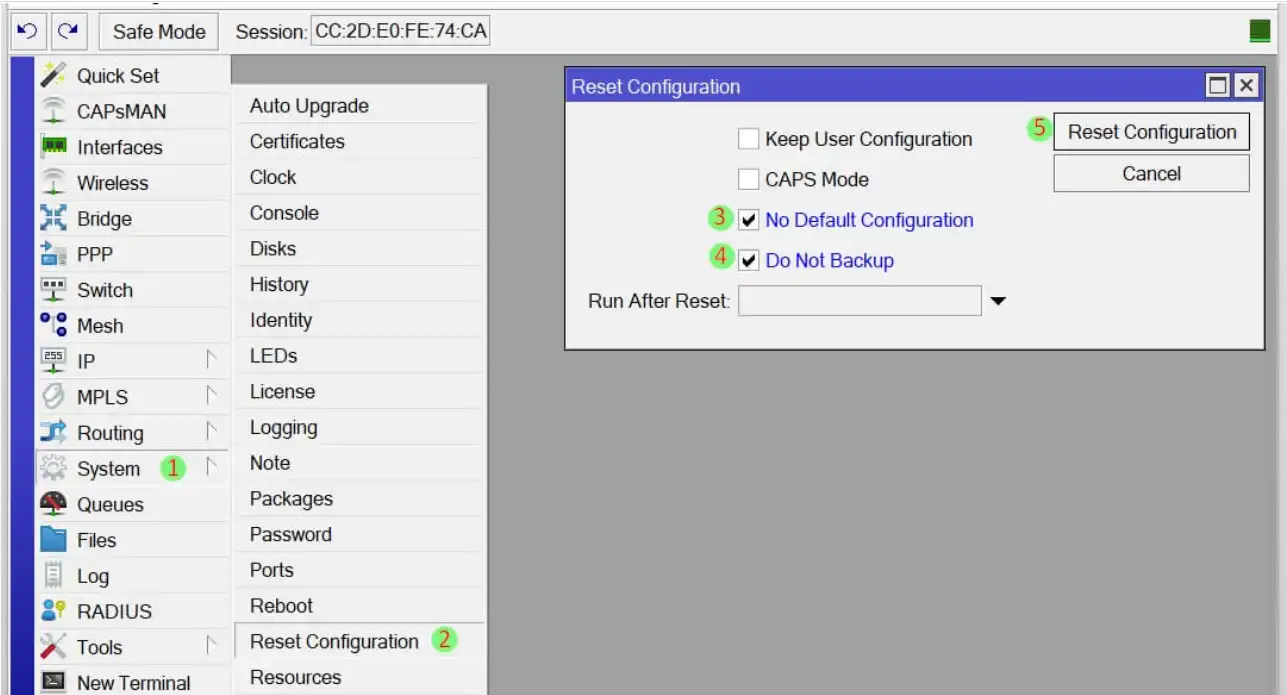Click the redo arrow icon
The height and width of the screenshot is (695, 1287).
coord(67,31)
